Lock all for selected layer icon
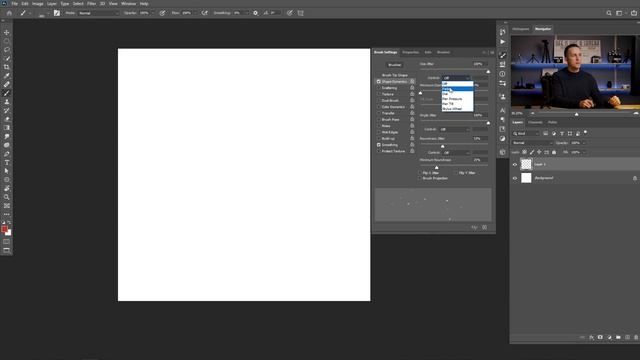This screenshot has height=360, width=640. 554,152
